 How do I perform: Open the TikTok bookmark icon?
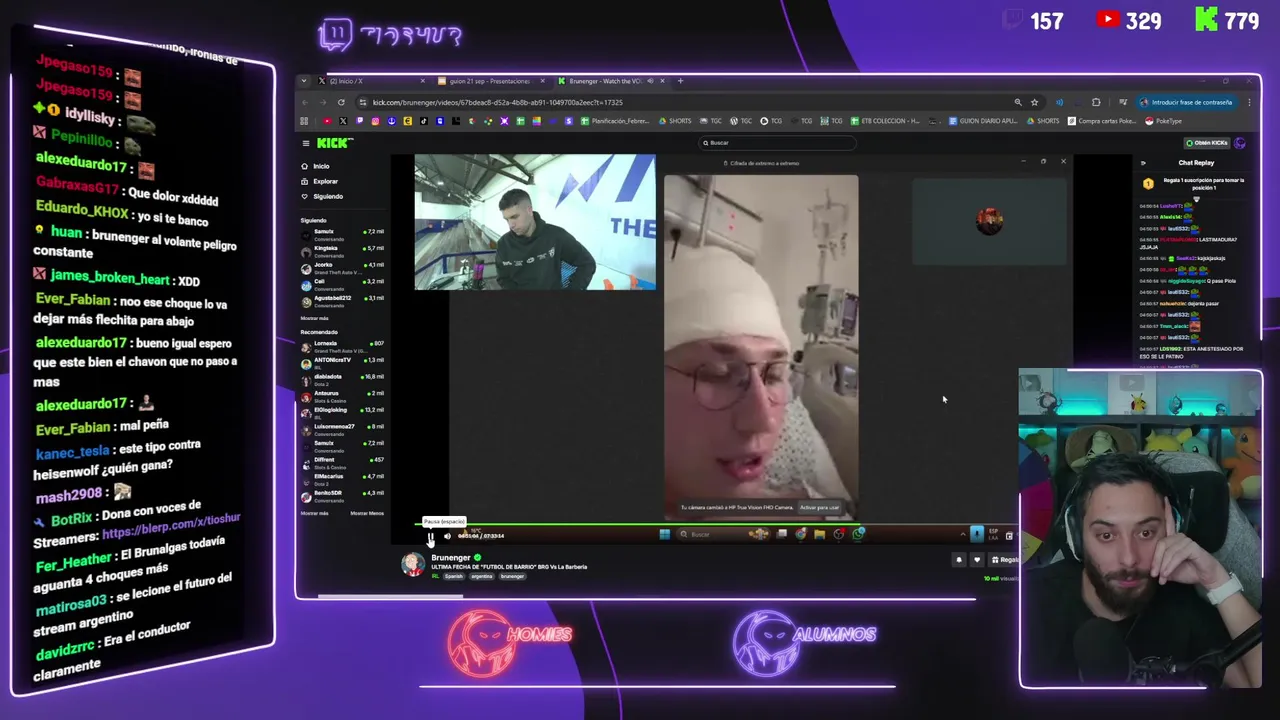click(424, 121)
